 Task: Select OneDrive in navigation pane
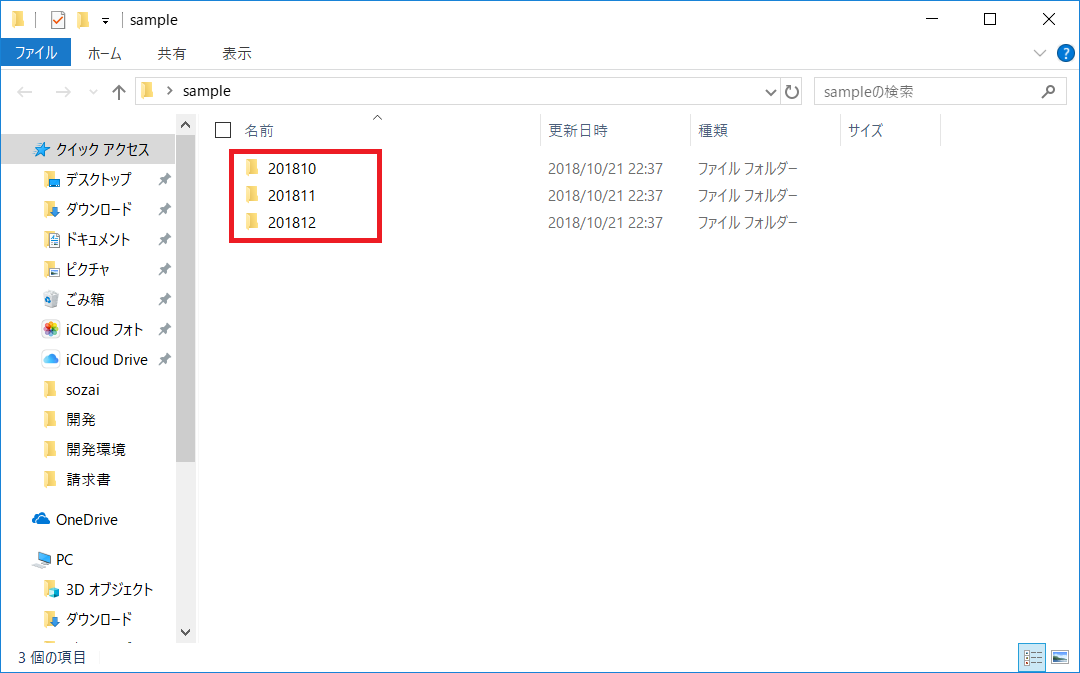tap(86, 519)
